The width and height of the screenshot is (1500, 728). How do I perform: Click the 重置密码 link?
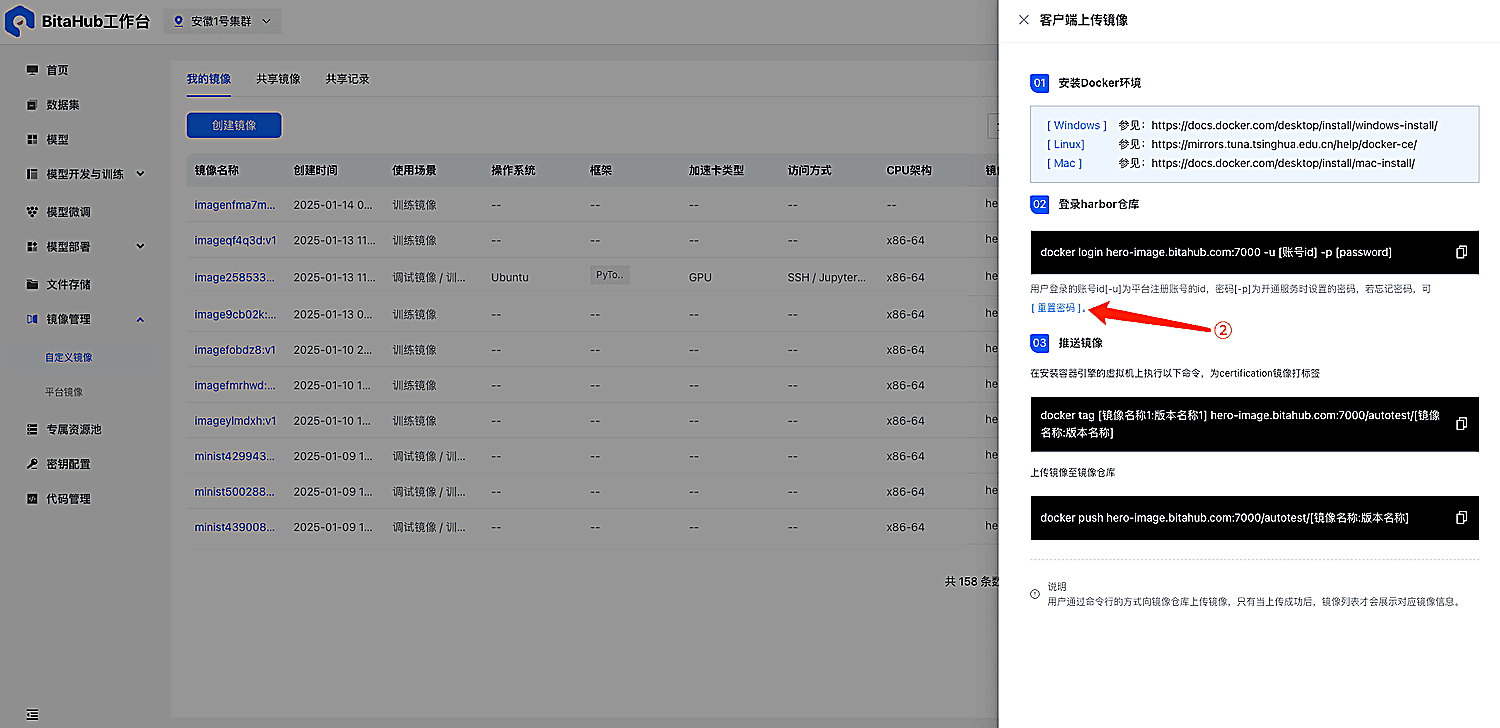point(1056,308)
